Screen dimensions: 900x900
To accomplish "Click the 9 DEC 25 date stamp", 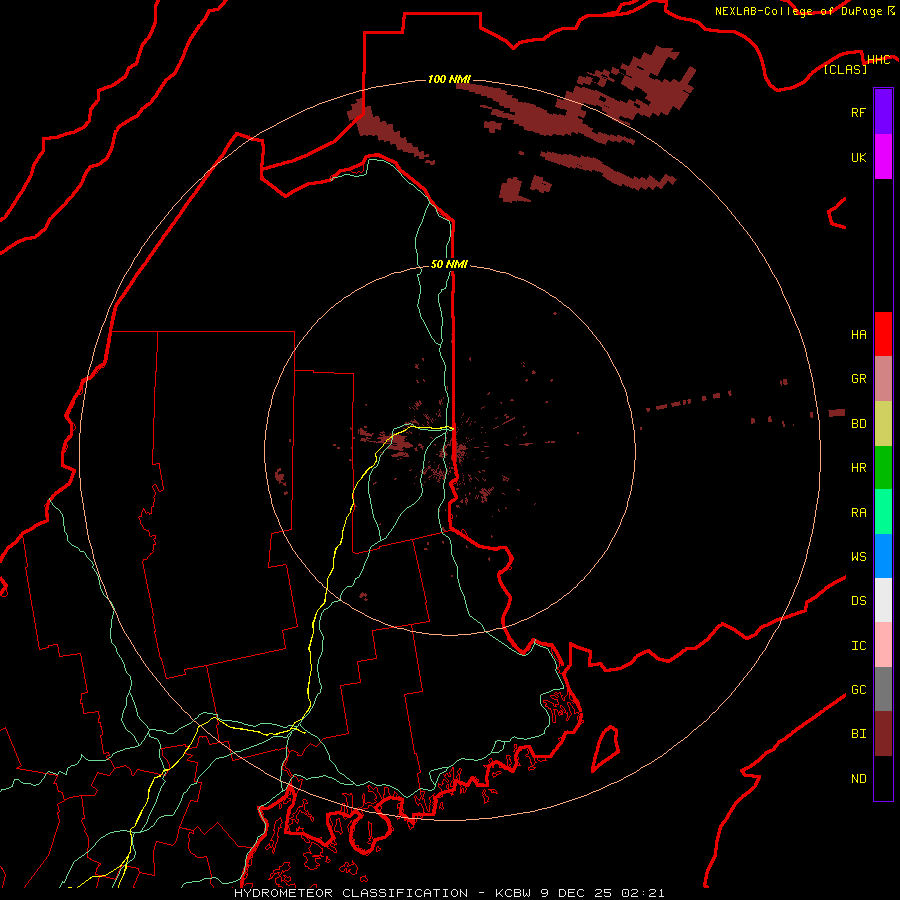I will coord(577,893).
